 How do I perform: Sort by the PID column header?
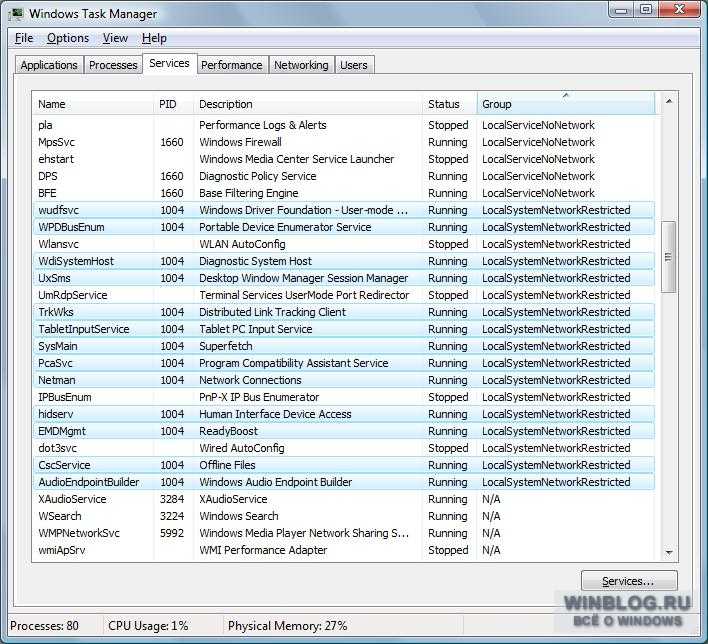click(173, 104)
